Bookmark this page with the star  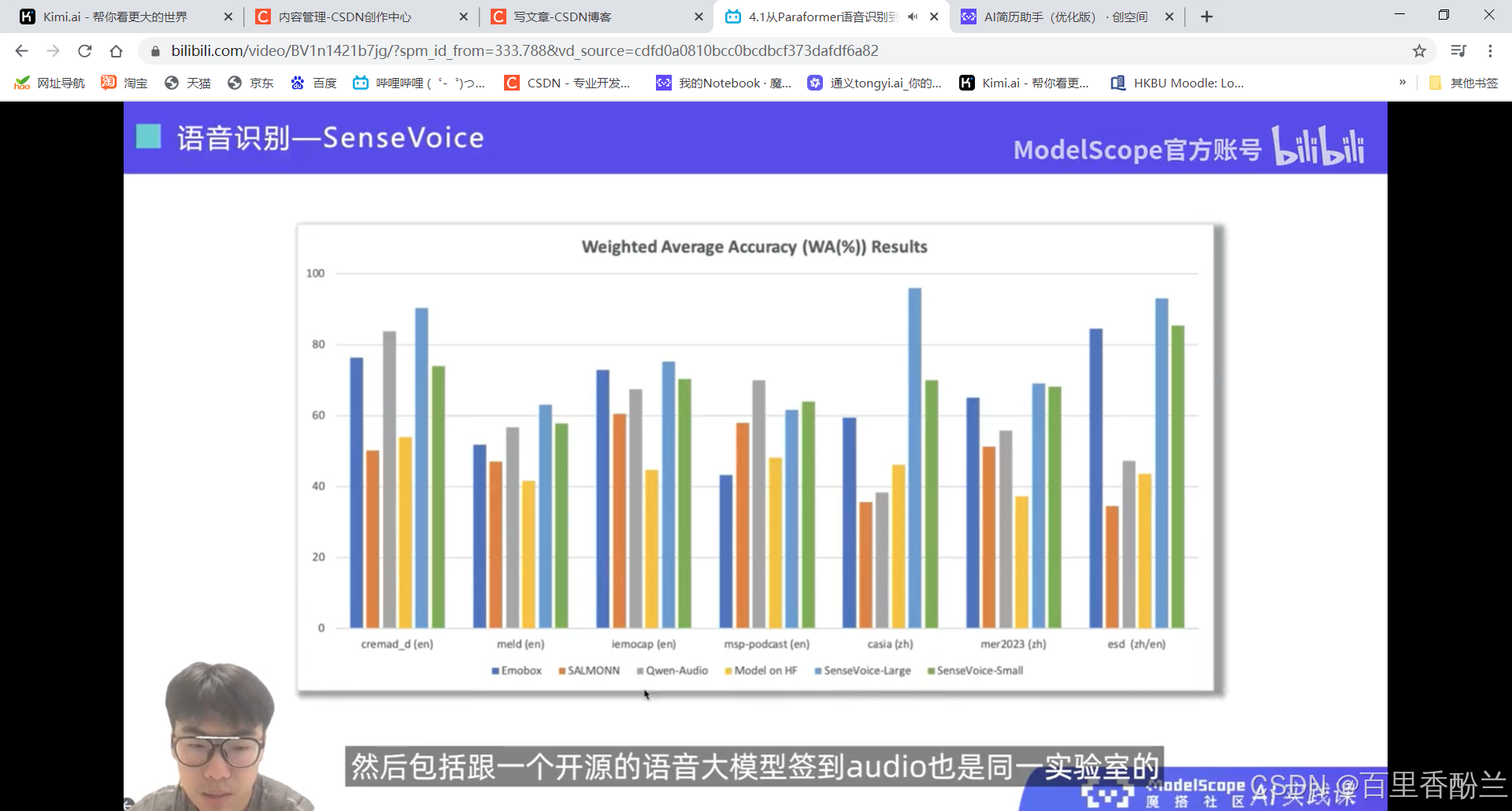[x=1419, y=51]
